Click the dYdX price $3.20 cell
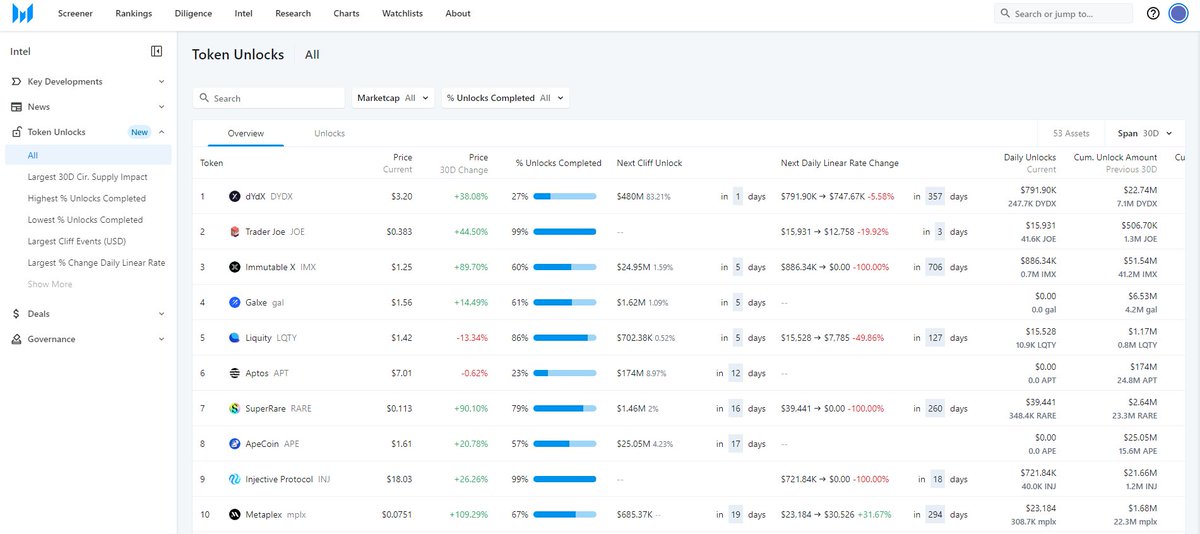Screen dimensions: 1200x534 coord(400,197)
